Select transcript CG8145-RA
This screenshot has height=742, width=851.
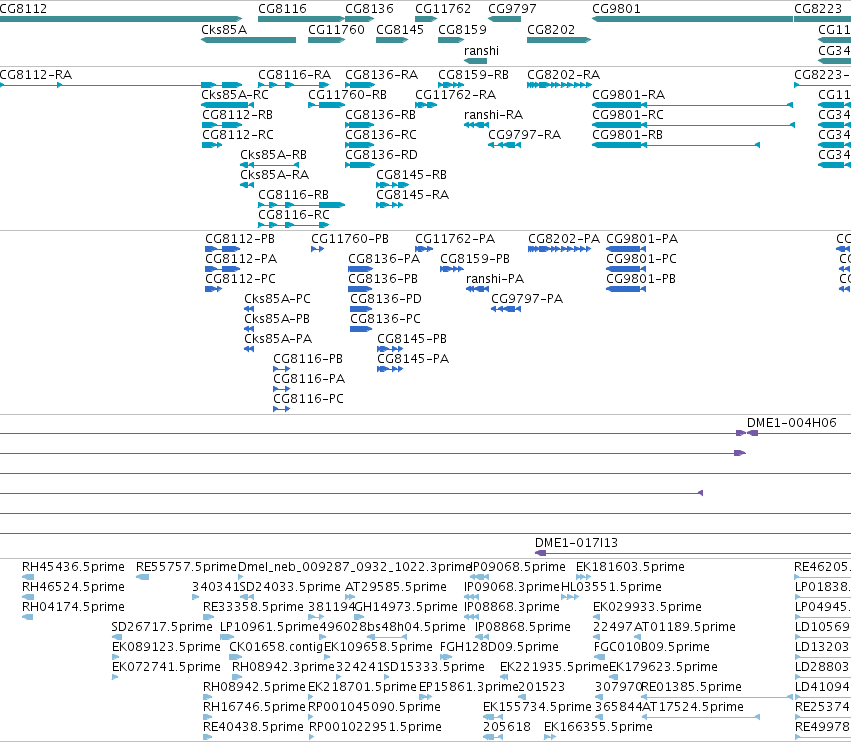[x=412, y=194]
